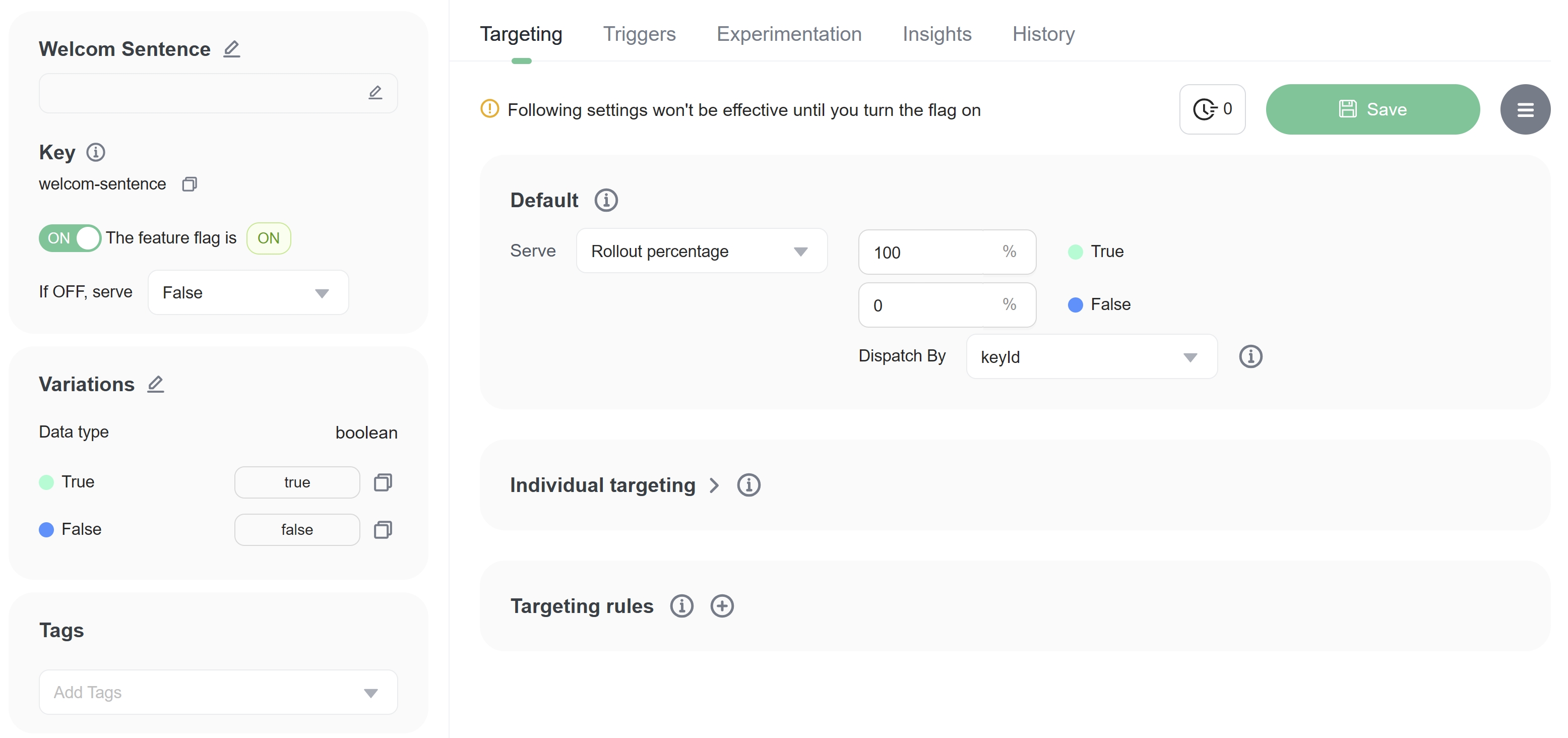Click the False percentage field showing 0

click(947, 305)
